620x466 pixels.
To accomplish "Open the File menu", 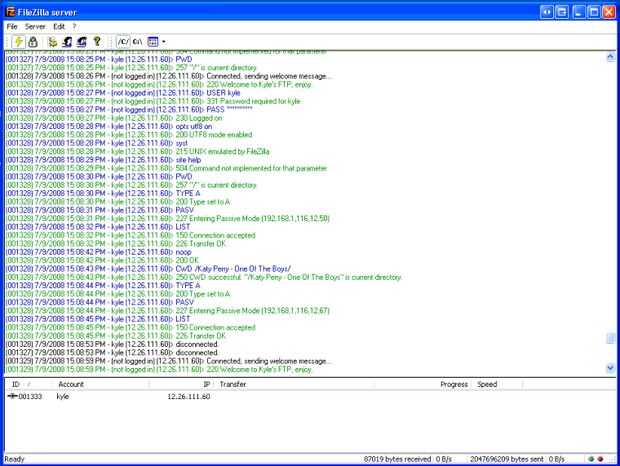I will click(x=12, y=26).
